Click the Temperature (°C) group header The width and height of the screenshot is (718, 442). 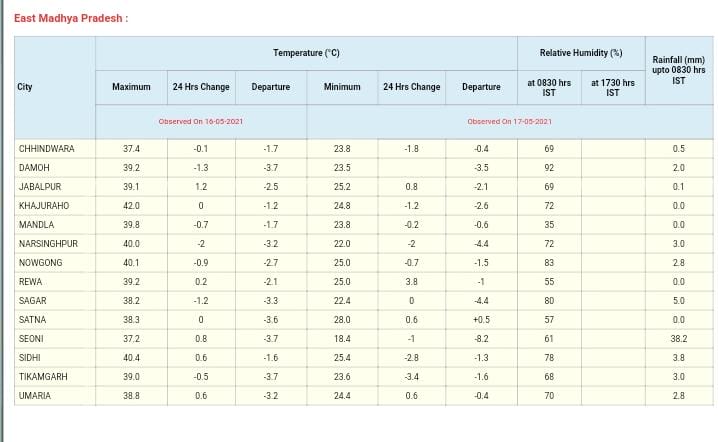[x=306, y=52]
